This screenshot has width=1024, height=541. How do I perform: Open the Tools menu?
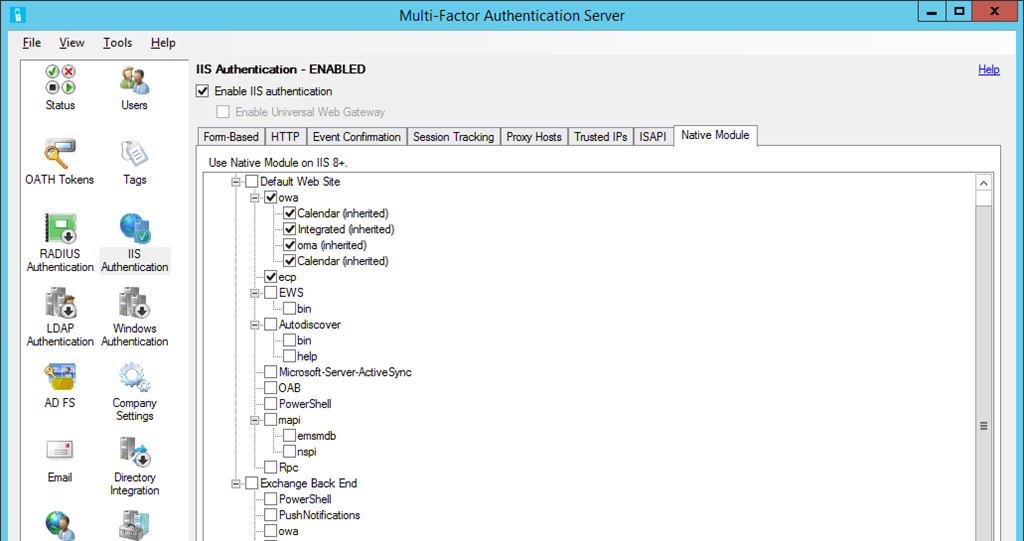click(x=118, y=42)
